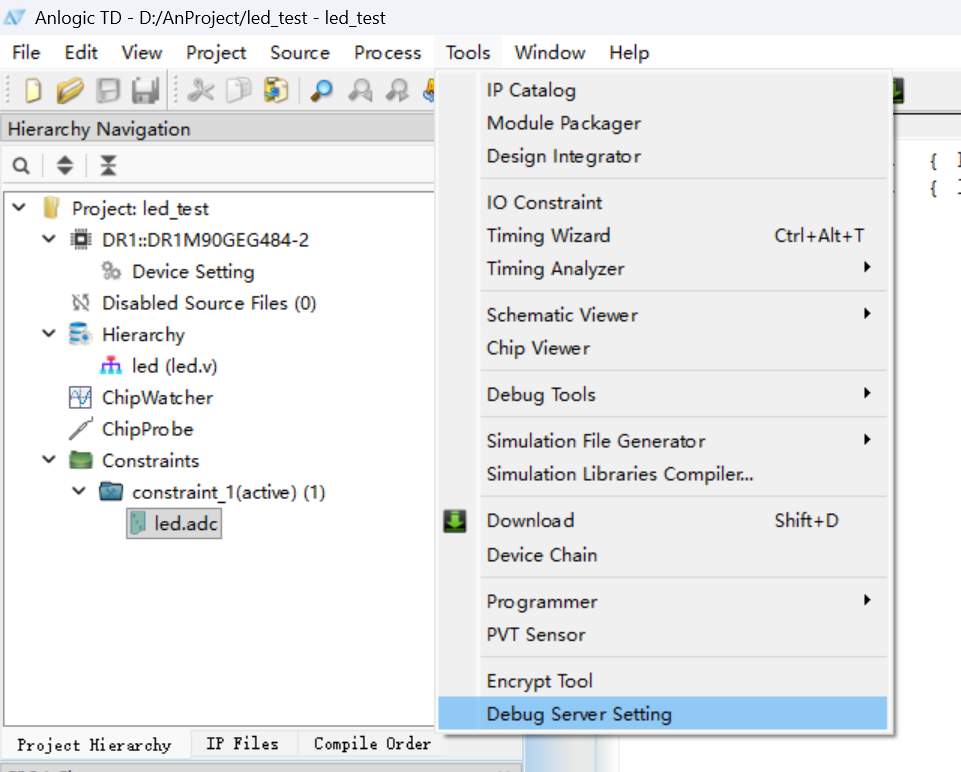Open the Debug Tools submenu
Screen dimensions: 961x772
tap(663, 395)
